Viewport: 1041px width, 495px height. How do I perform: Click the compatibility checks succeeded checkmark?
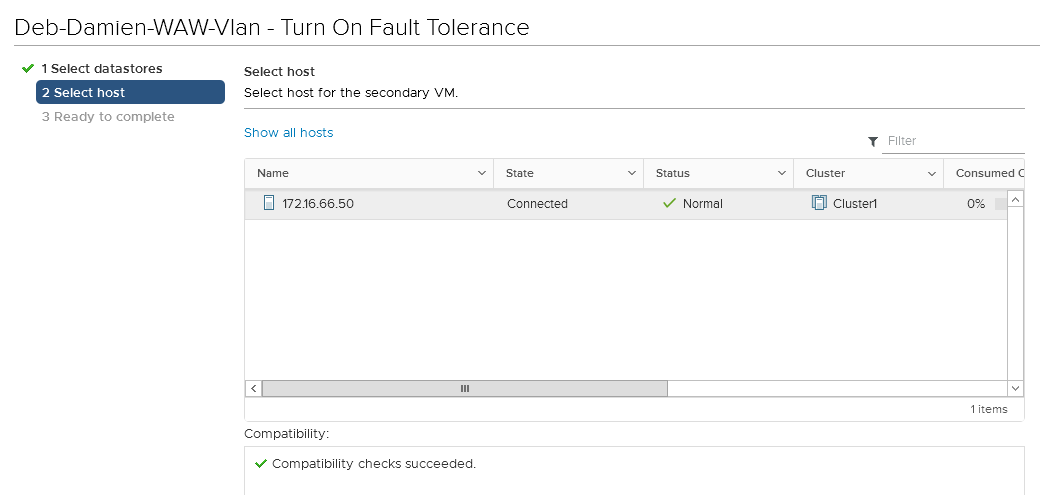click(261, 464)
